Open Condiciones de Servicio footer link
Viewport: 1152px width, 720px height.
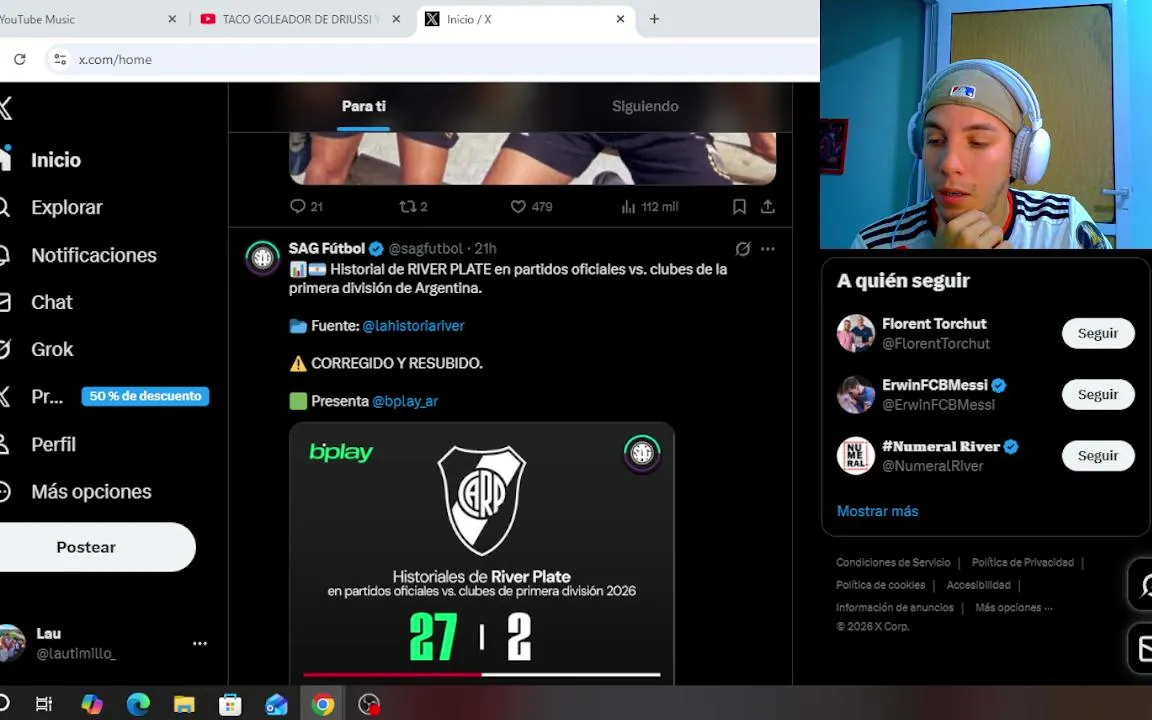893,562
